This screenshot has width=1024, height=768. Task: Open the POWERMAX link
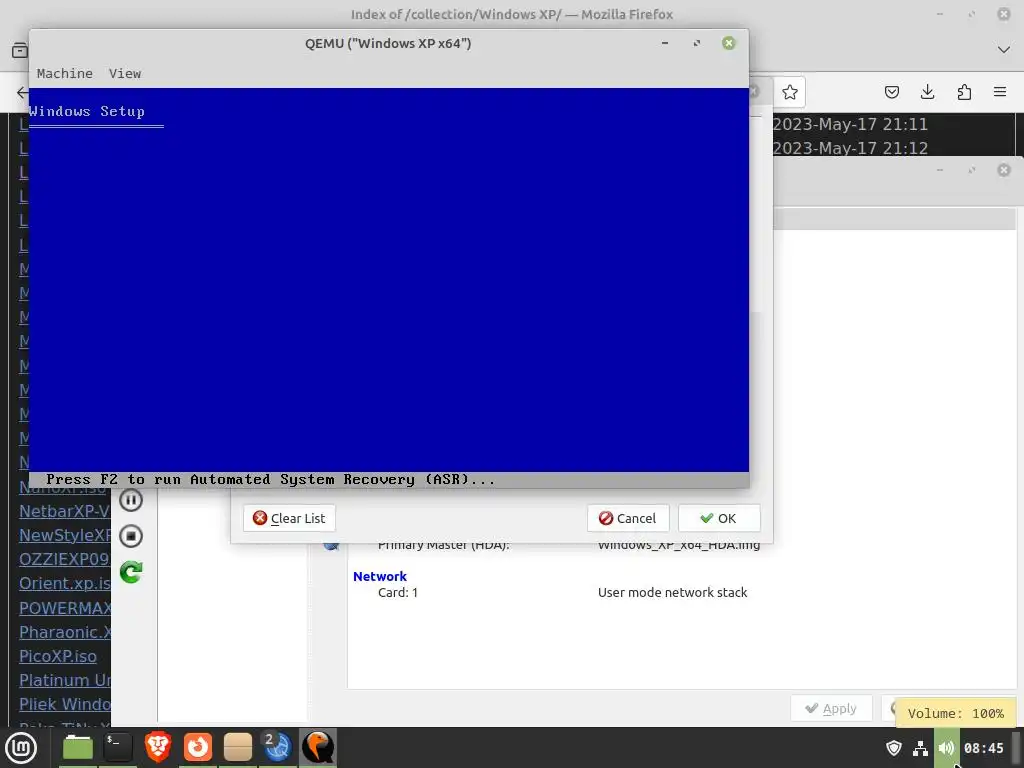64,608
